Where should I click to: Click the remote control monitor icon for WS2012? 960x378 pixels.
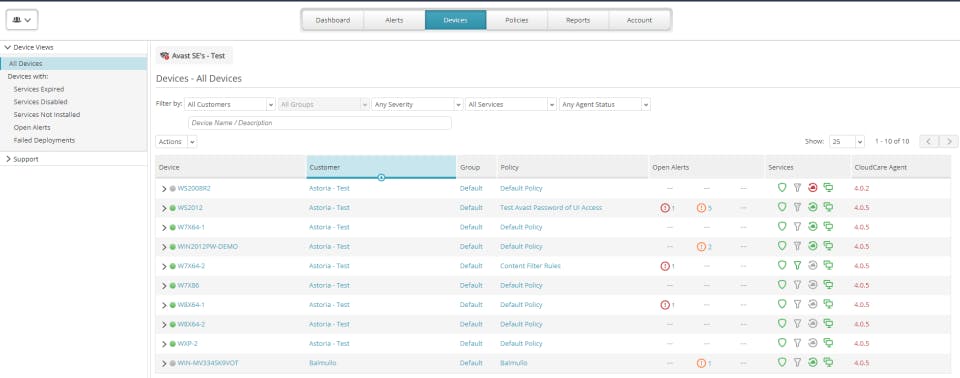pyautogui.click(x=828, y=207)
